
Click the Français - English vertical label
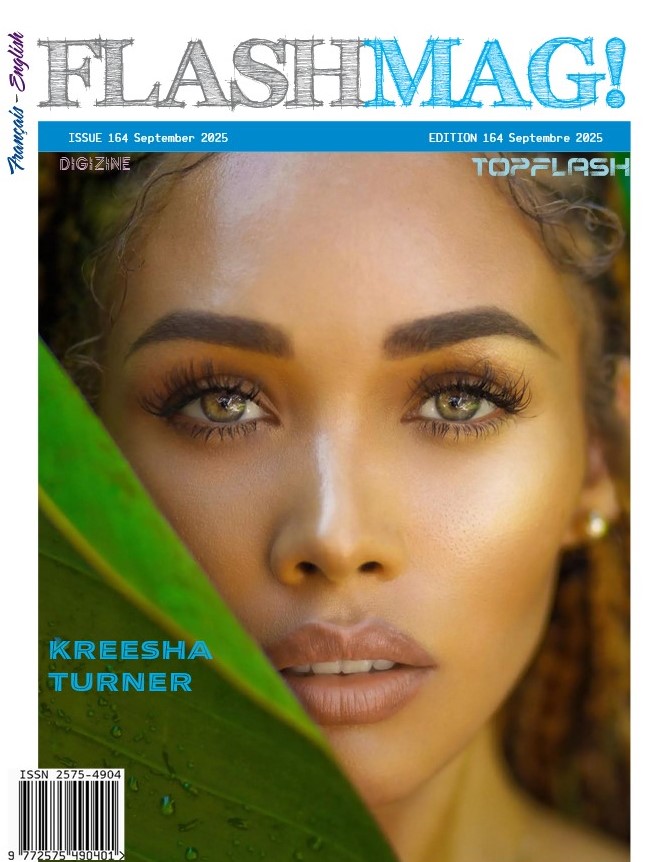[x=16, y=103]
